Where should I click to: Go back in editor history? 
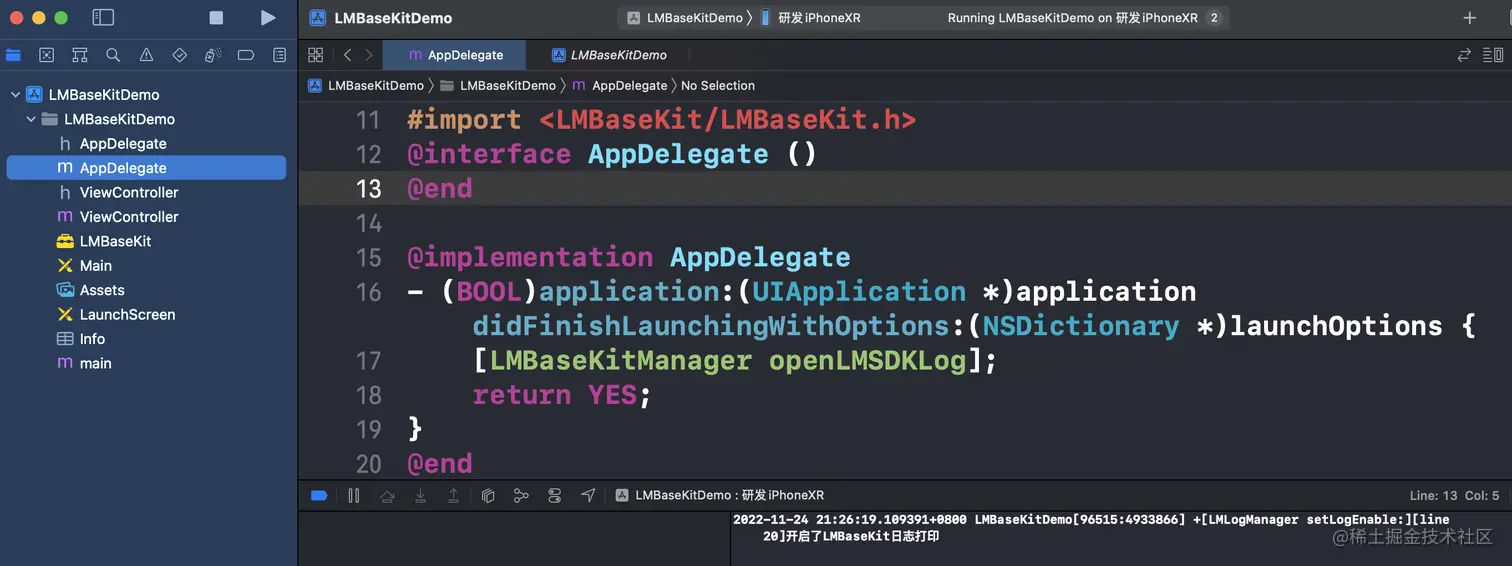pyautogui.click(x=347, y=55)
